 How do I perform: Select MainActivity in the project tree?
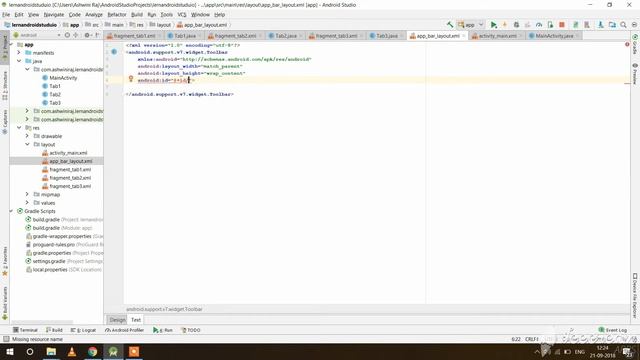coord(63,78)
